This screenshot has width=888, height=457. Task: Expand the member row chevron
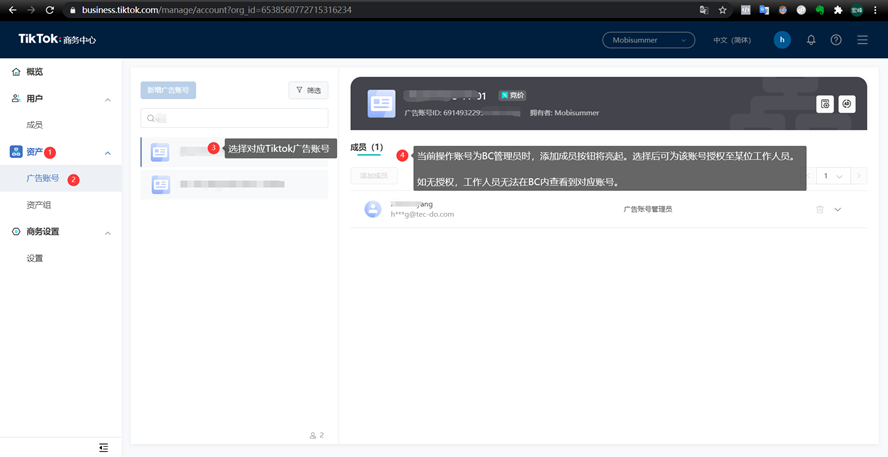(x=838, y=210)
